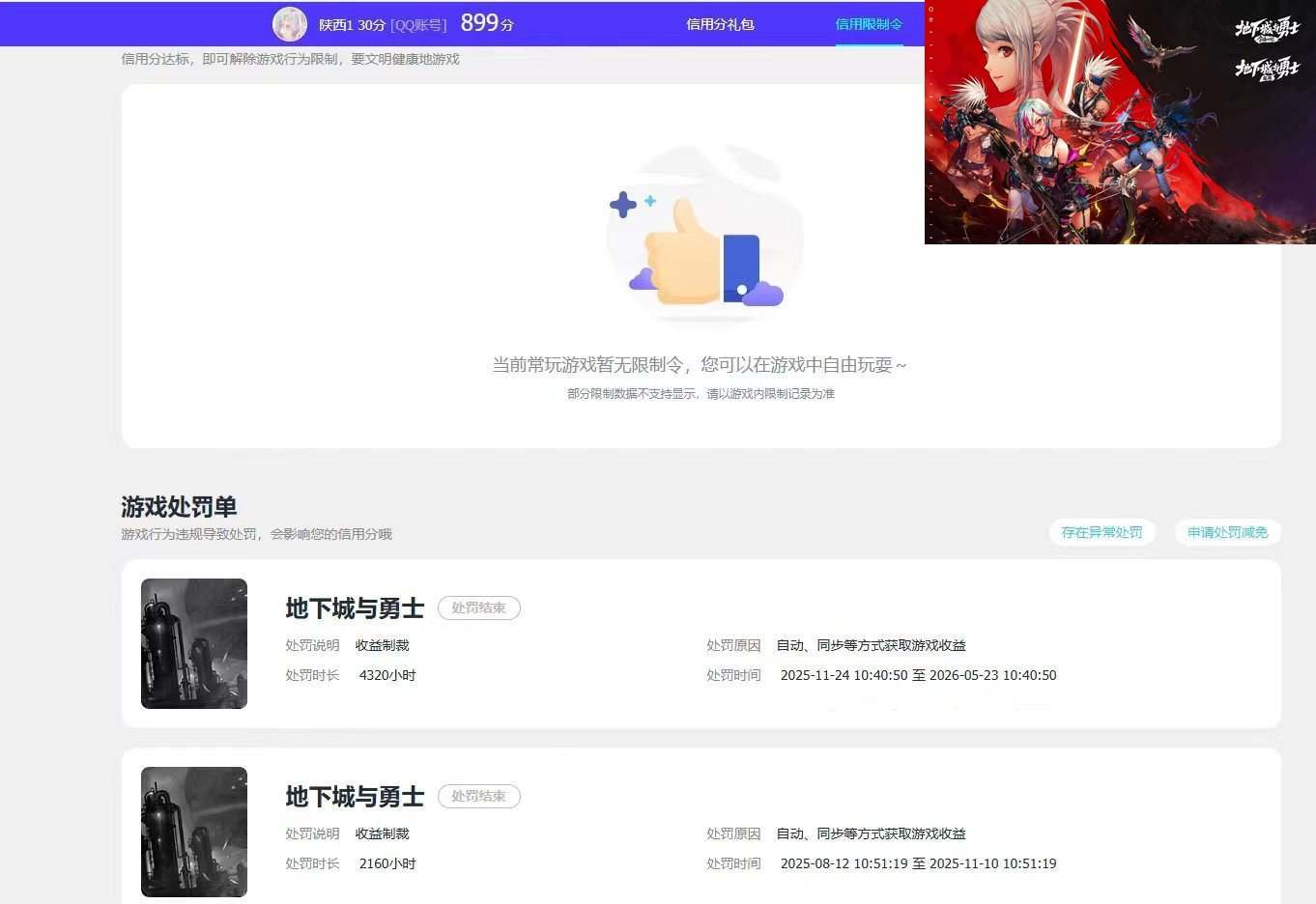1316x904 pixels.
Task: Click 地下城与勇士 title in the 4320小时 card
Action: click(x=355, y=608)
